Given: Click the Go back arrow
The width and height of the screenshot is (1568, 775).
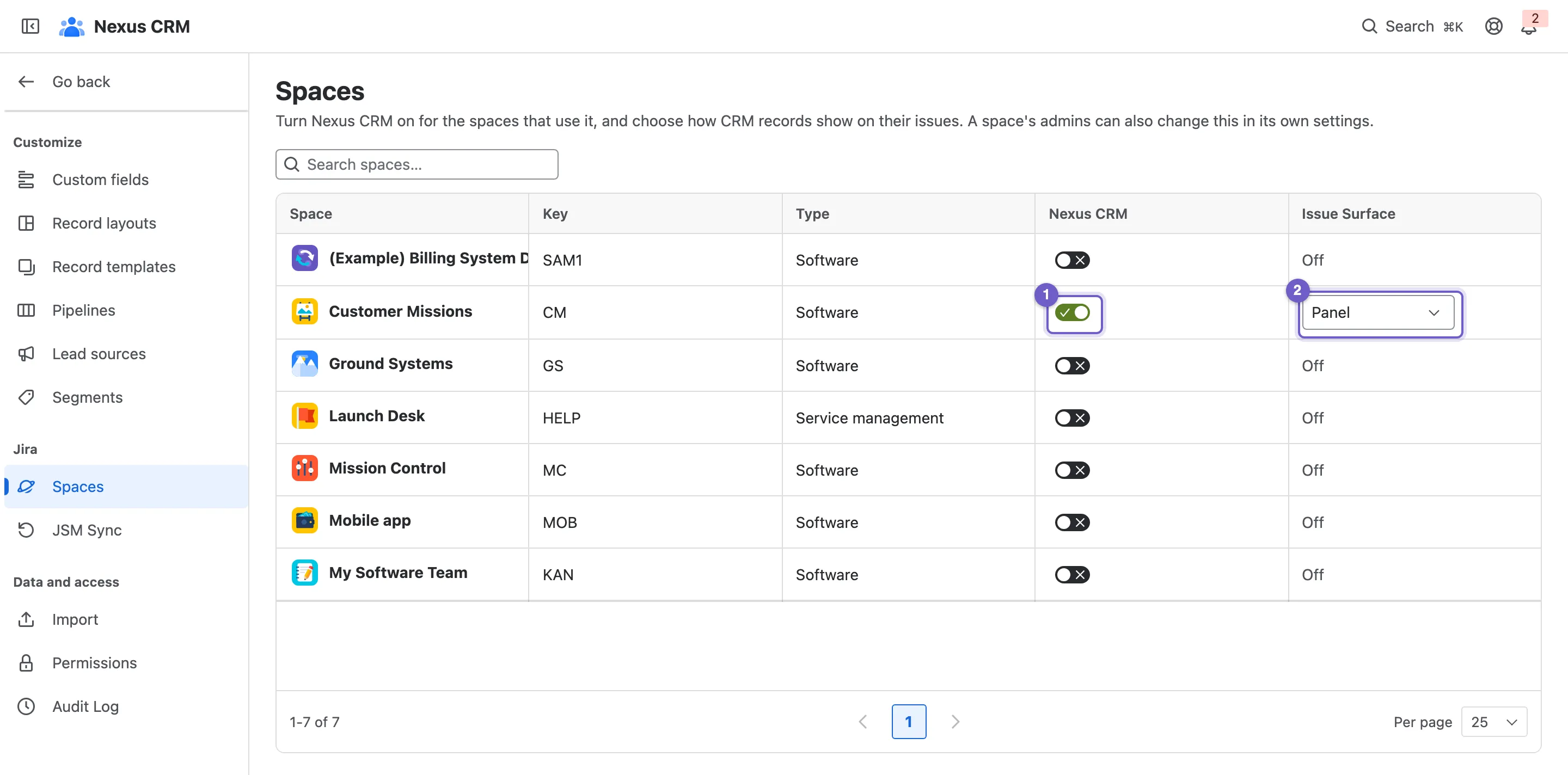Looking at the screenshot, I should (x=26, y=82).
